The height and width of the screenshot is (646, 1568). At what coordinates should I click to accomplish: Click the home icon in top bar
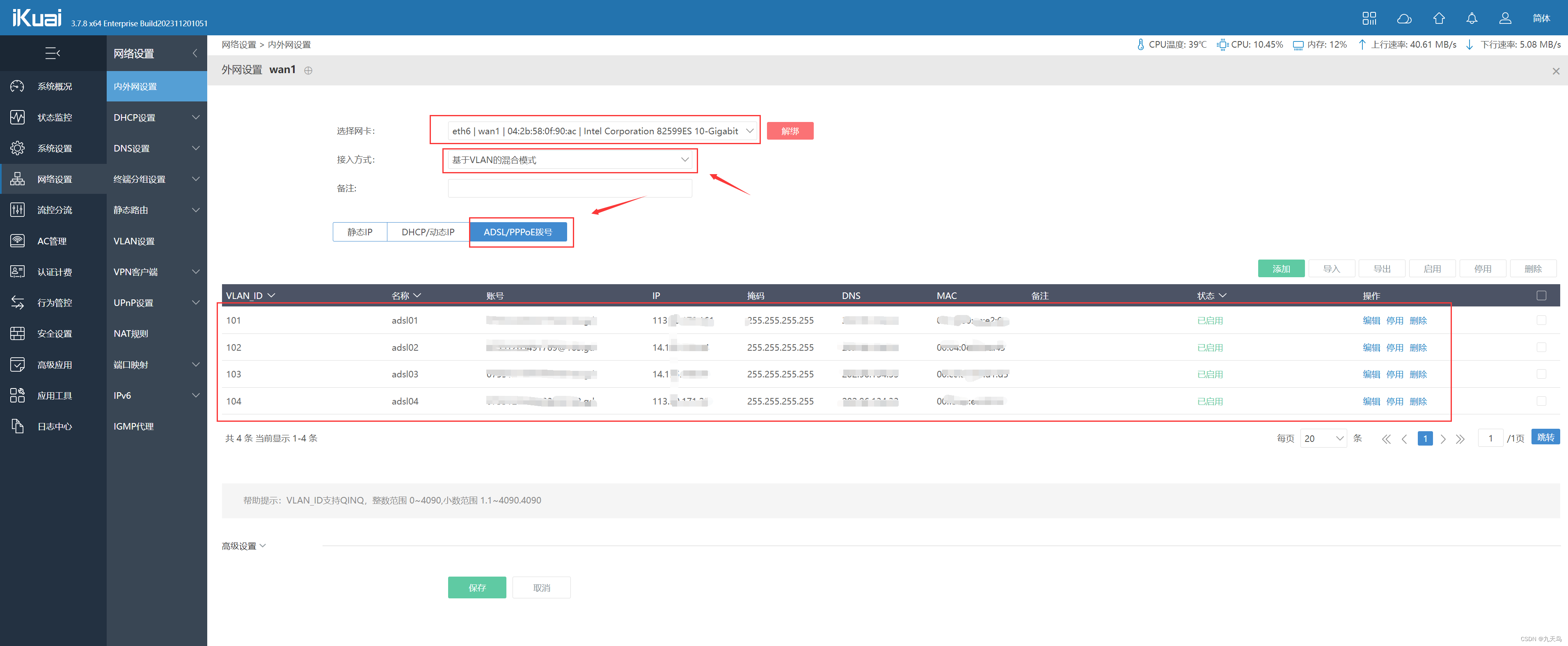(1438, 18)
